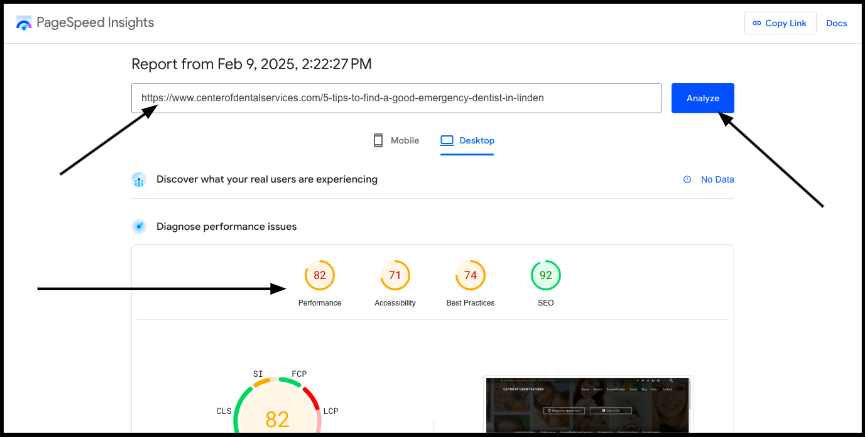
Task: Click the Accessibility label
Action: (395, 303)
